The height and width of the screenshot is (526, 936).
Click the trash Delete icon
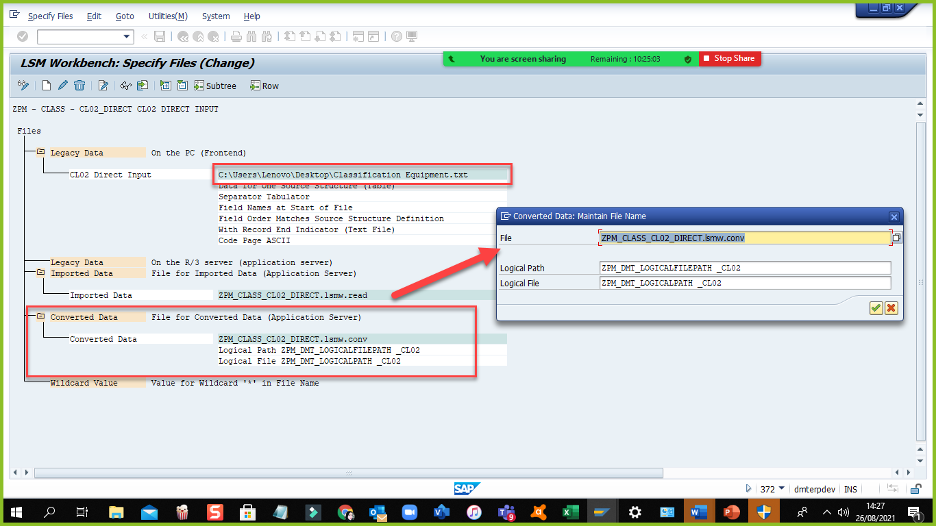coord(79,86)
